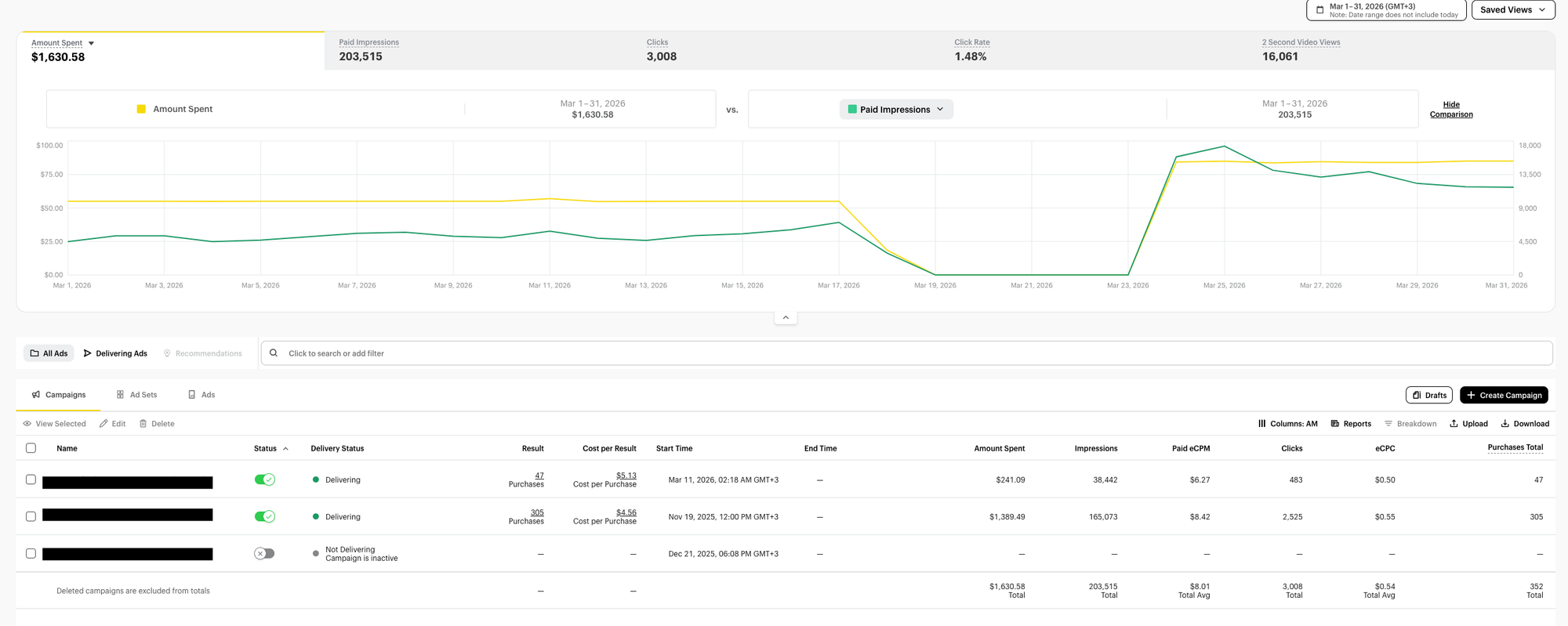Collapse the chart panel with the chevron

point(786,317)
